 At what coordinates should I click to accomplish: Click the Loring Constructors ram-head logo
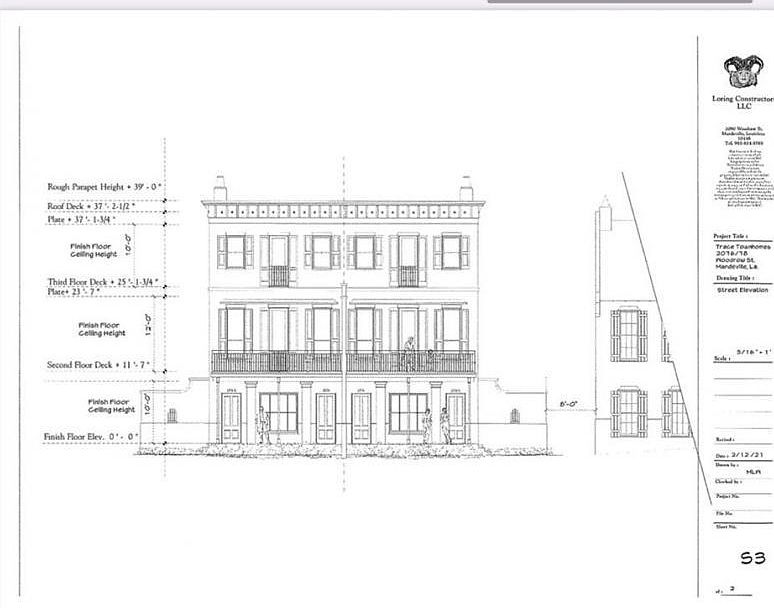743,72
